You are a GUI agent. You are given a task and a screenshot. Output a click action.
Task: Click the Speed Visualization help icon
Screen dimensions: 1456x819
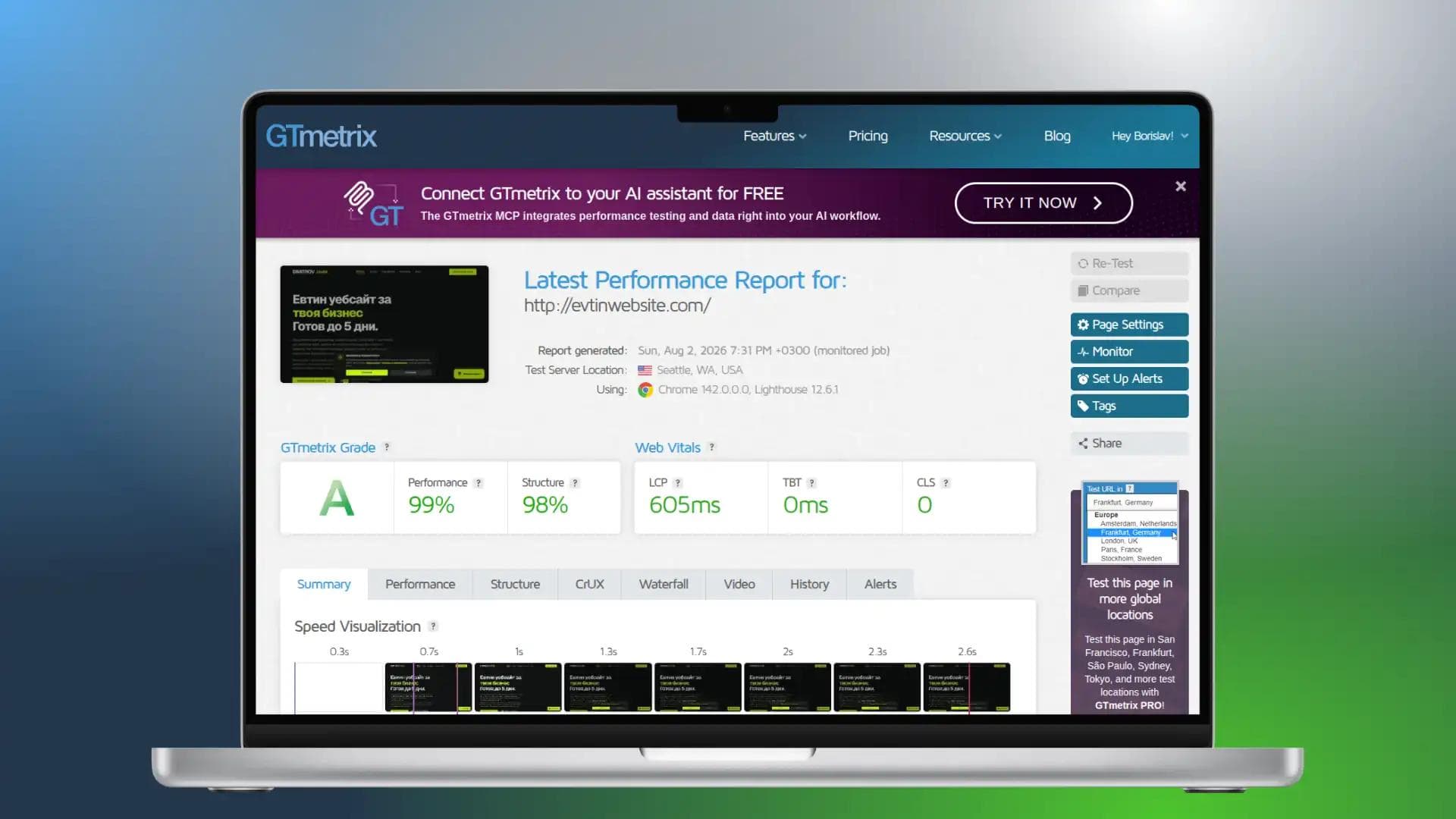[433, 626]
